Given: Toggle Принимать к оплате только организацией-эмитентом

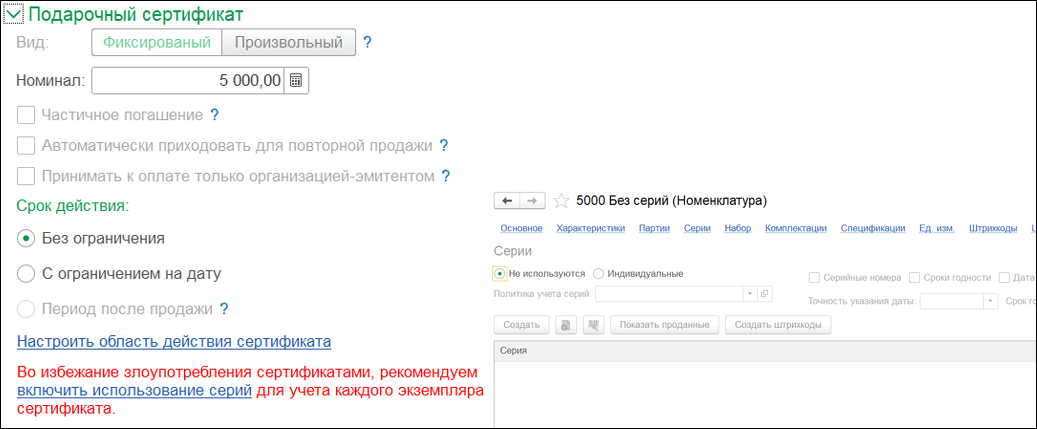Looking at the screenshot, I should click(26, 176).
